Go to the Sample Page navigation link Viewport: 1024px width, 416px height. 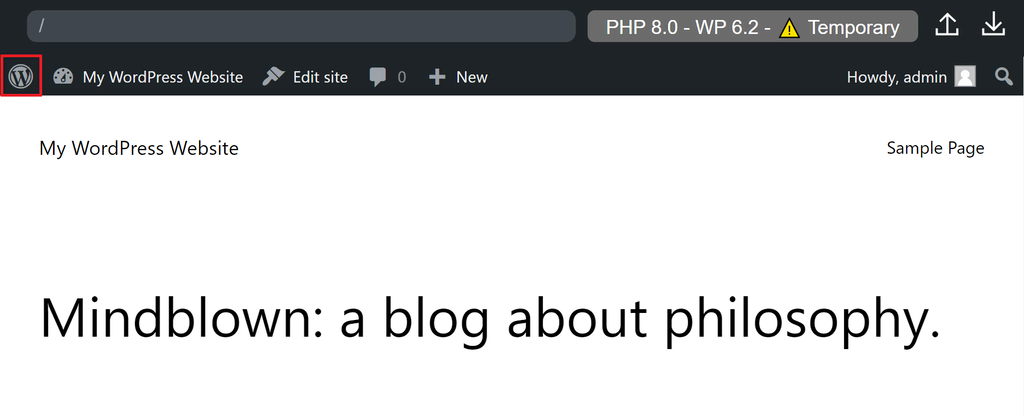pos(935,148)
